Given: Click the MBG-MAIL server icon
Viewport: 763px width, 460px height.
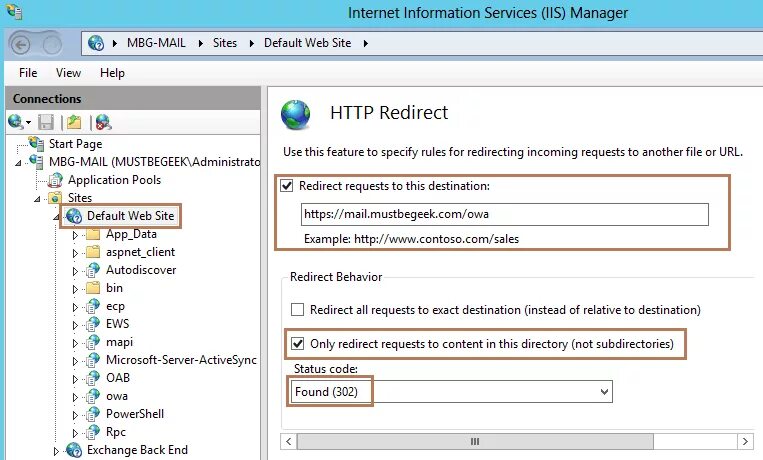Looking at the screenshot, I should pos(36,161).
